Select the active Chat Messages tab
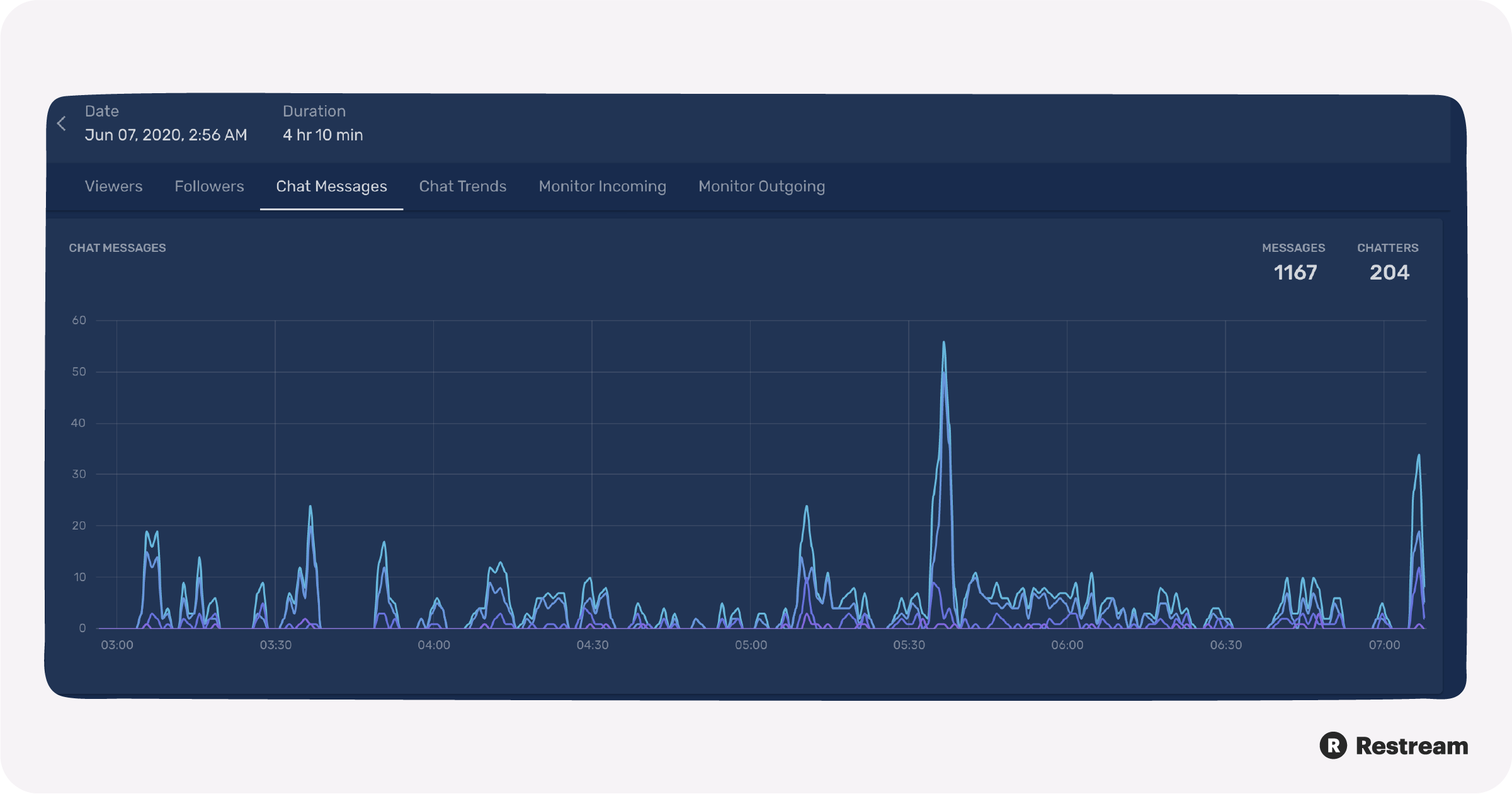Viewport: 1512px width, 794px height. [x=331, y=186]
